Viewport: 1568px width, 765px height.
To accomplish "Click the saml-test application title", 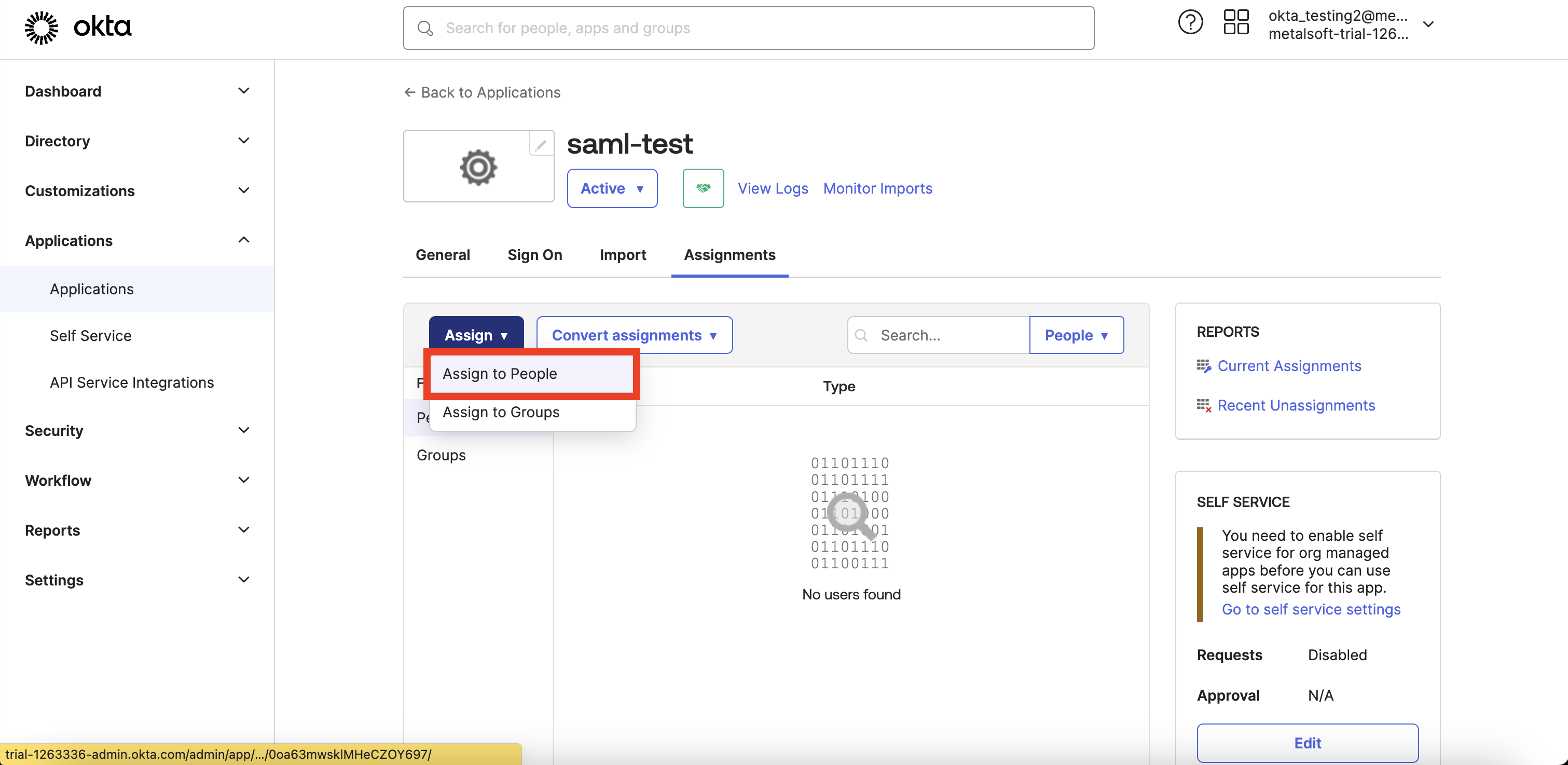I will point(629,144).
